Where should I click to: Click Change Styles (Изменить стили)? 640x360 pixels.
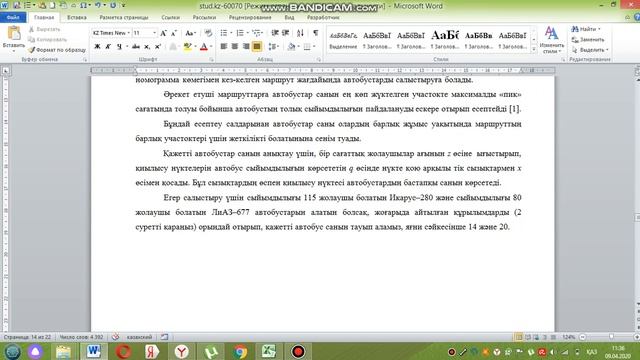click(x=551, y=40)
